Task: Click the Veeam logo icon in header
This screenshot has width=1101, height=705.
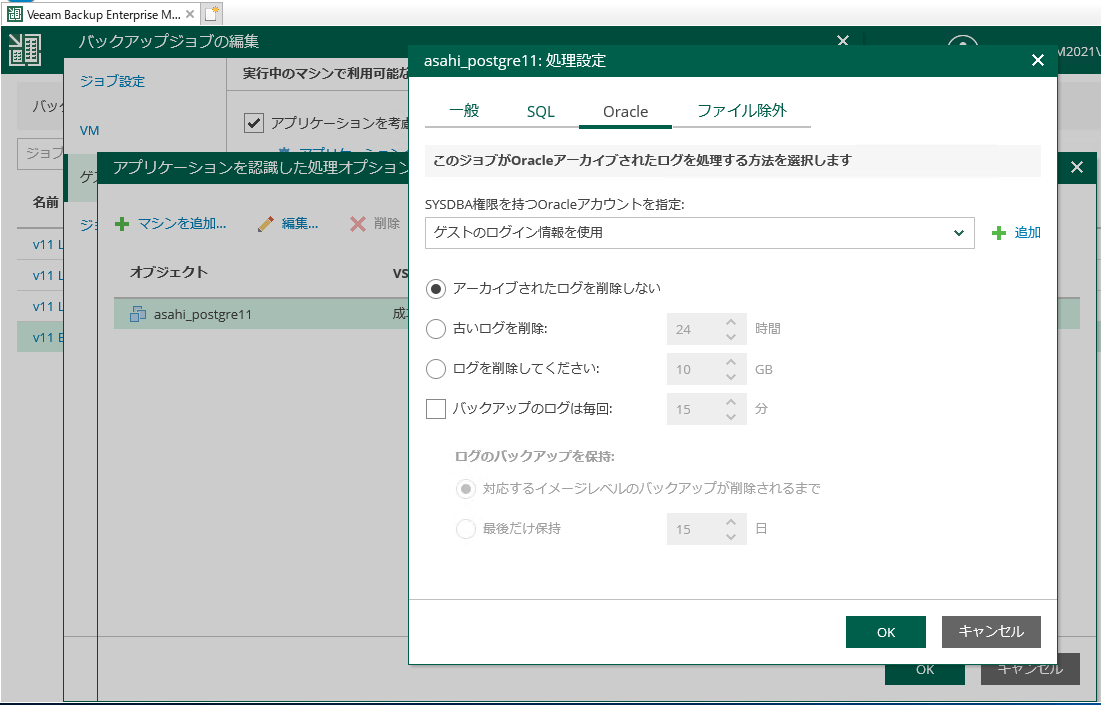Action: [25, 51]
